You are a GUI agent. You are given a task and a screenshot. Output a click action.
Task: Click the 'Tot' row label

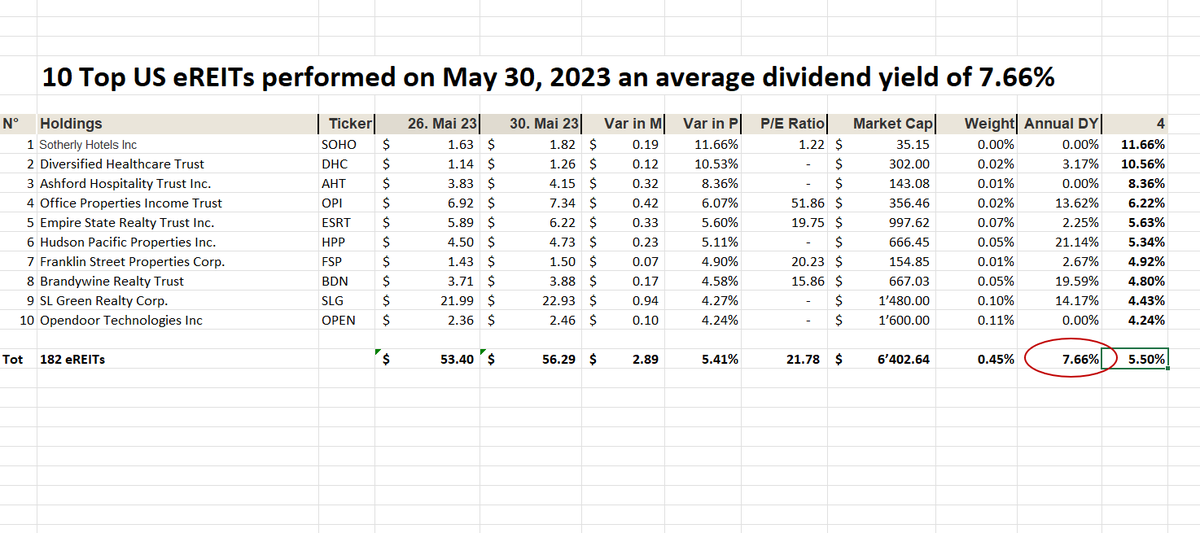[18, 359]
